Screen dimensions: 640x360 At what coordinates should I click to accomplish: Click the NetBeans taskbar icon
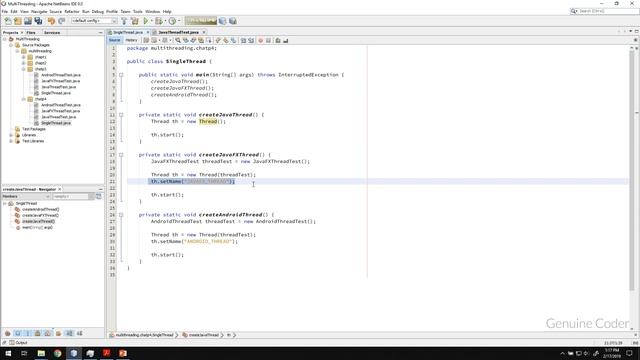tap(74, 353)
